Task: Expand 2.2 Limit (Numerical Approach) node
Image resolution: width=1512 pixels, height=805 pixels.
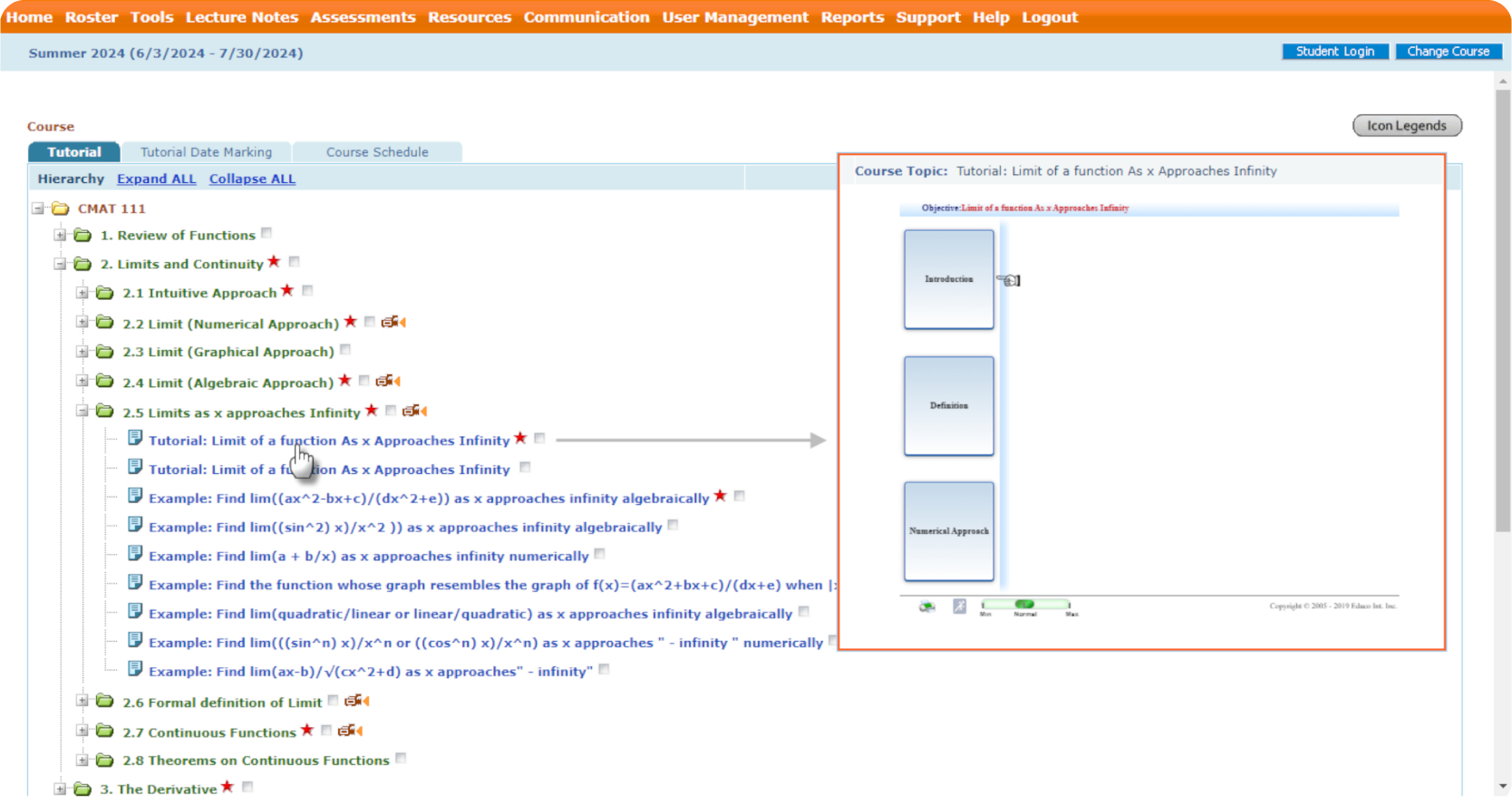Action: click(82, 322)
